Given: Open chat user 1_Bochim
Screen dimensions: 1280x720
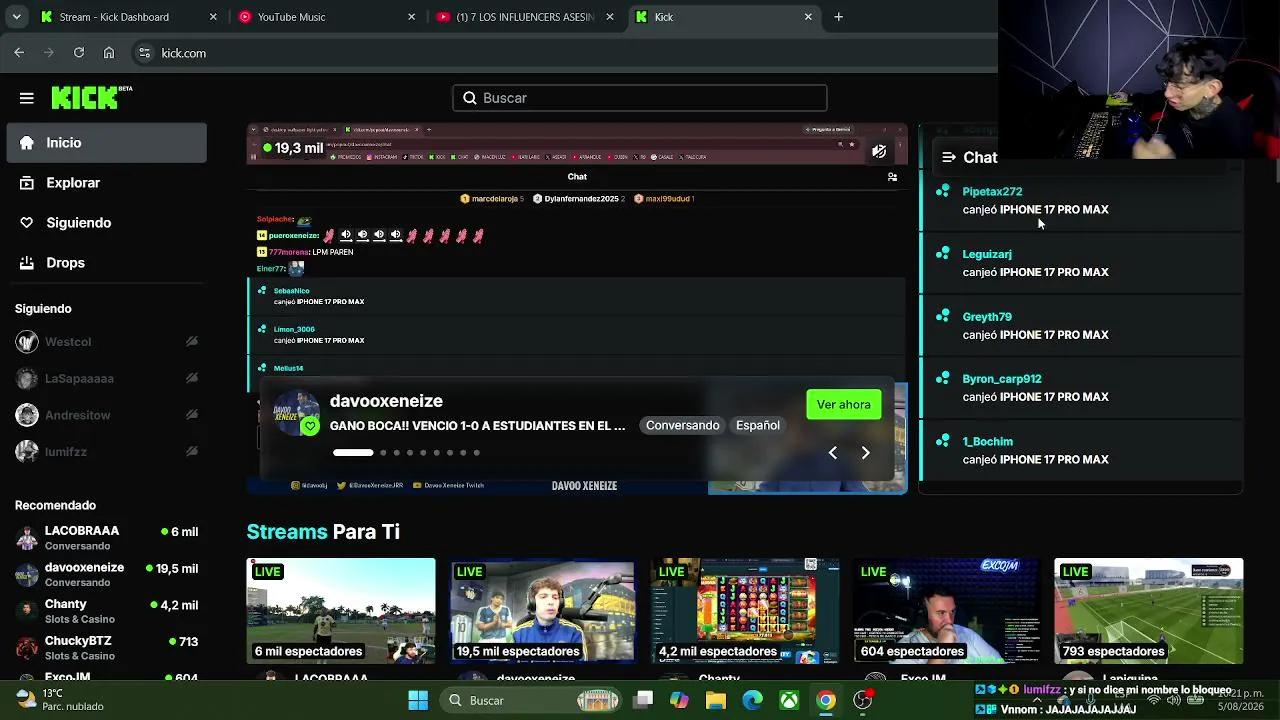Looking at the screenshot, I should pyautogui.click(x=988, y=441).
